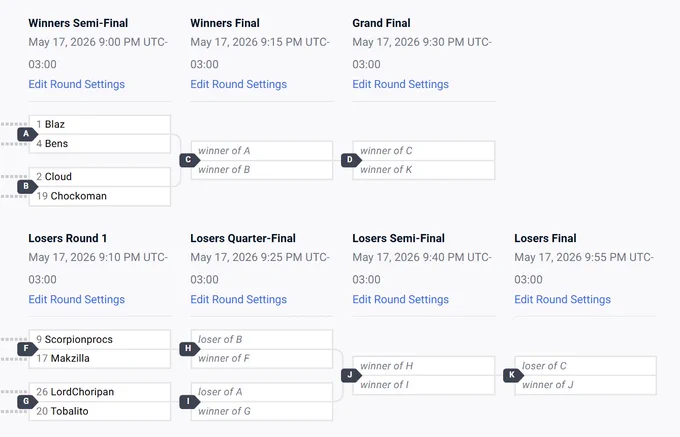
Task: Edit Round Settings for Winners Final
Action: pyautogui.click(x=239, y=84)
